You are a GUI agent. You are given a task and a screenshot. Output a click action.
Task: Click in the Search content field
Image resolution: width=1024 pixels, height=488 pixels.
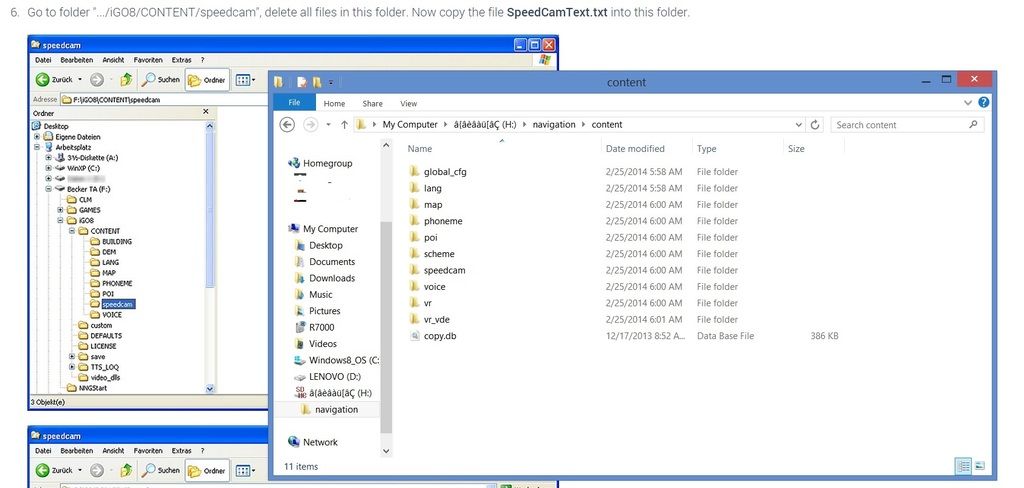coord(900,125)
